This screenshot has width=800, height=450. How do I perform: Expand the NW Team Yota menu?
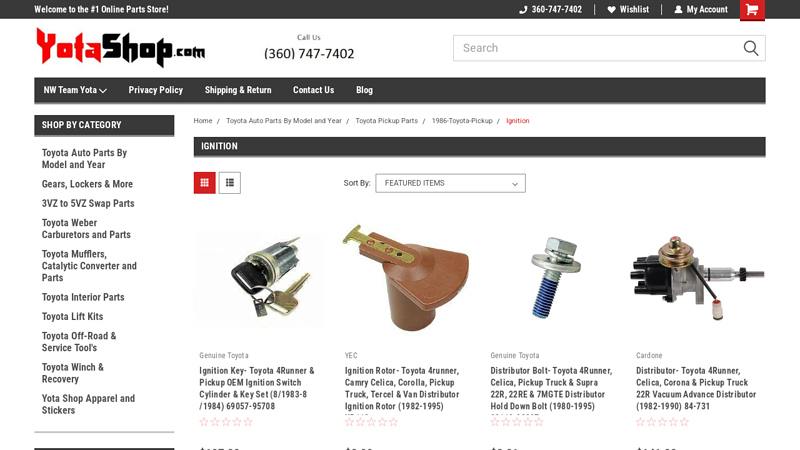tap(74, 90)
